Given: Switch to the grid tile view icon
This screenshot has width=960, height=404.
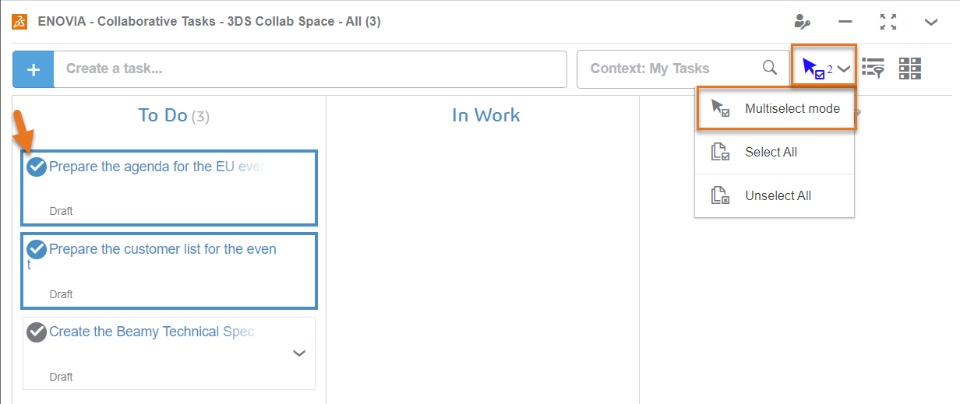Looking at the screenshot, I should tap(909, 68).
